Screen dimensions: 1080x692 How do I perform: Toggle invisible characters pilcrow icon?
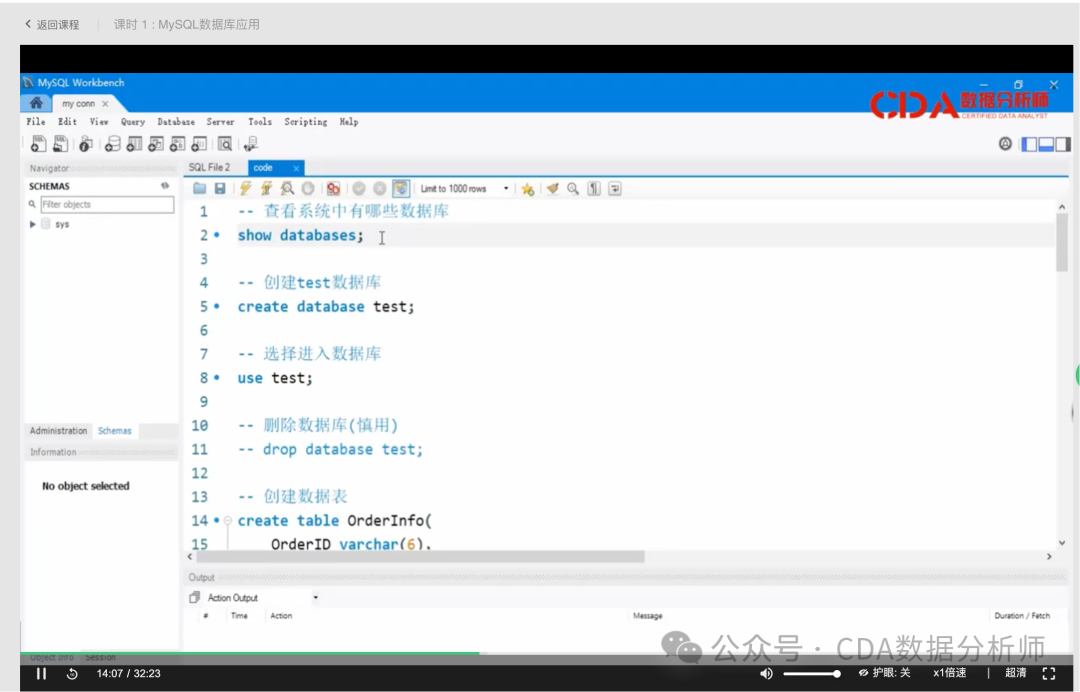pyautogui.click(x=594, y=188)
